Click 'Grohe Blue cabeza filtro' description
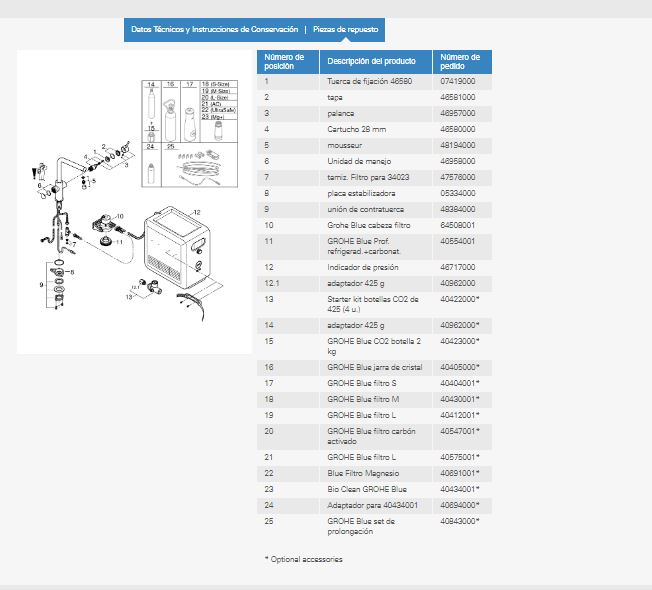The width and height of the screenshot is (652, 590). point(368,226)
